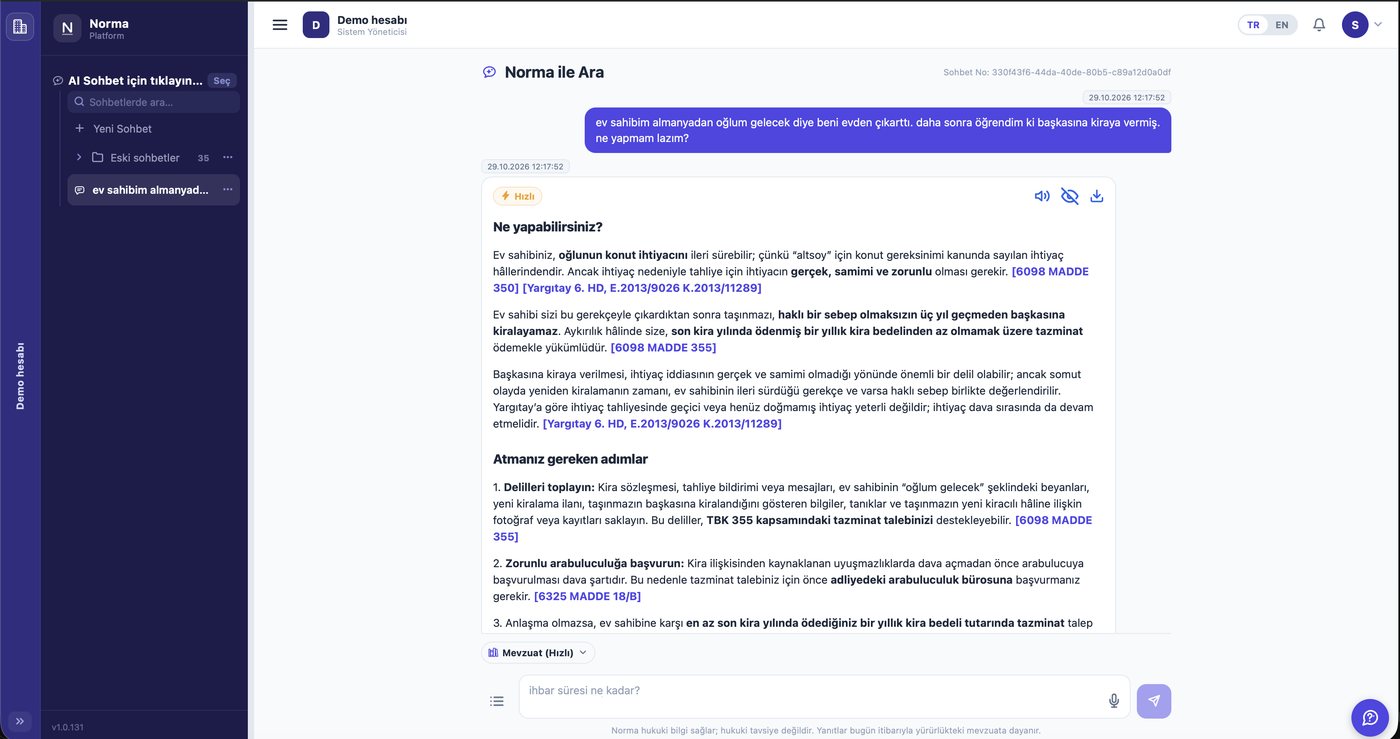The height and width of the screenshot is (739, 1400).
Task: Click the 'Ne yapabilirsiniz?' heading
Action: [x=548, y=227]
